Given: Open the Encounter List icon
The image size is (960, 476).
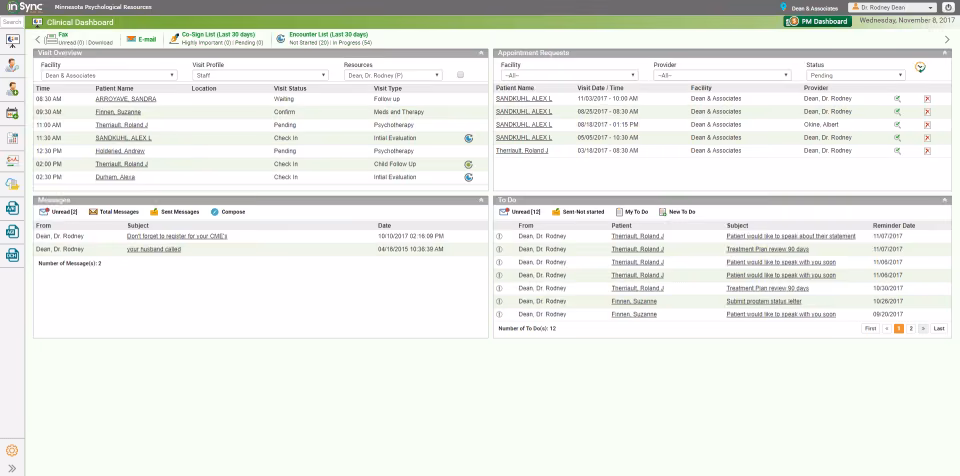Looking at the screenshot, I should [x=280, y=39].
